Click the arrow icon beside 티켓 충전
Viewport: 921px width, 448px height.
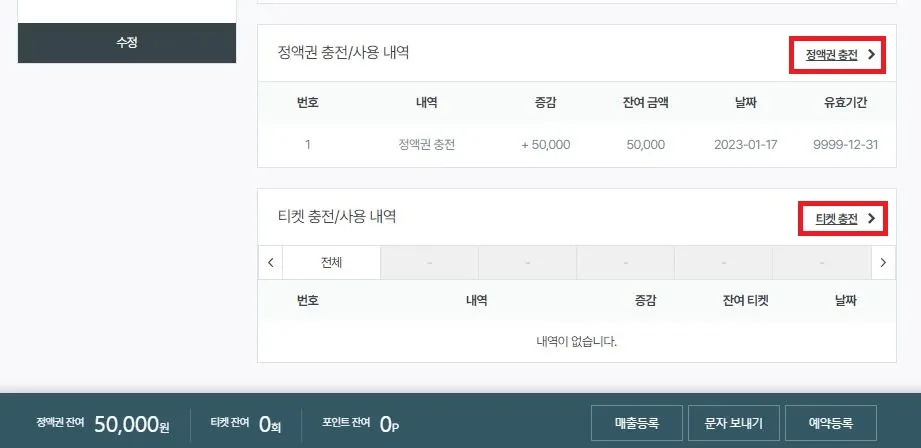(872, 218)
